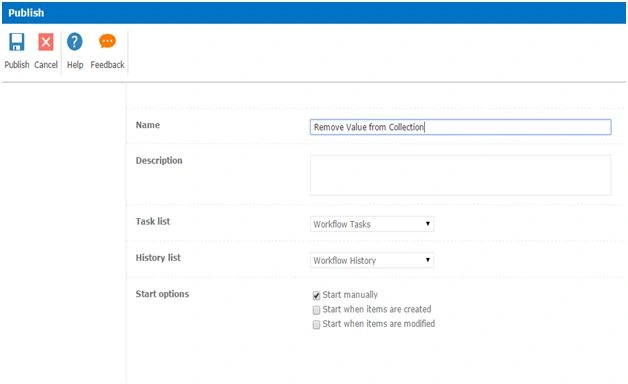Click into the Name text field
The image size is (628, 384).
tap(460, 127)
